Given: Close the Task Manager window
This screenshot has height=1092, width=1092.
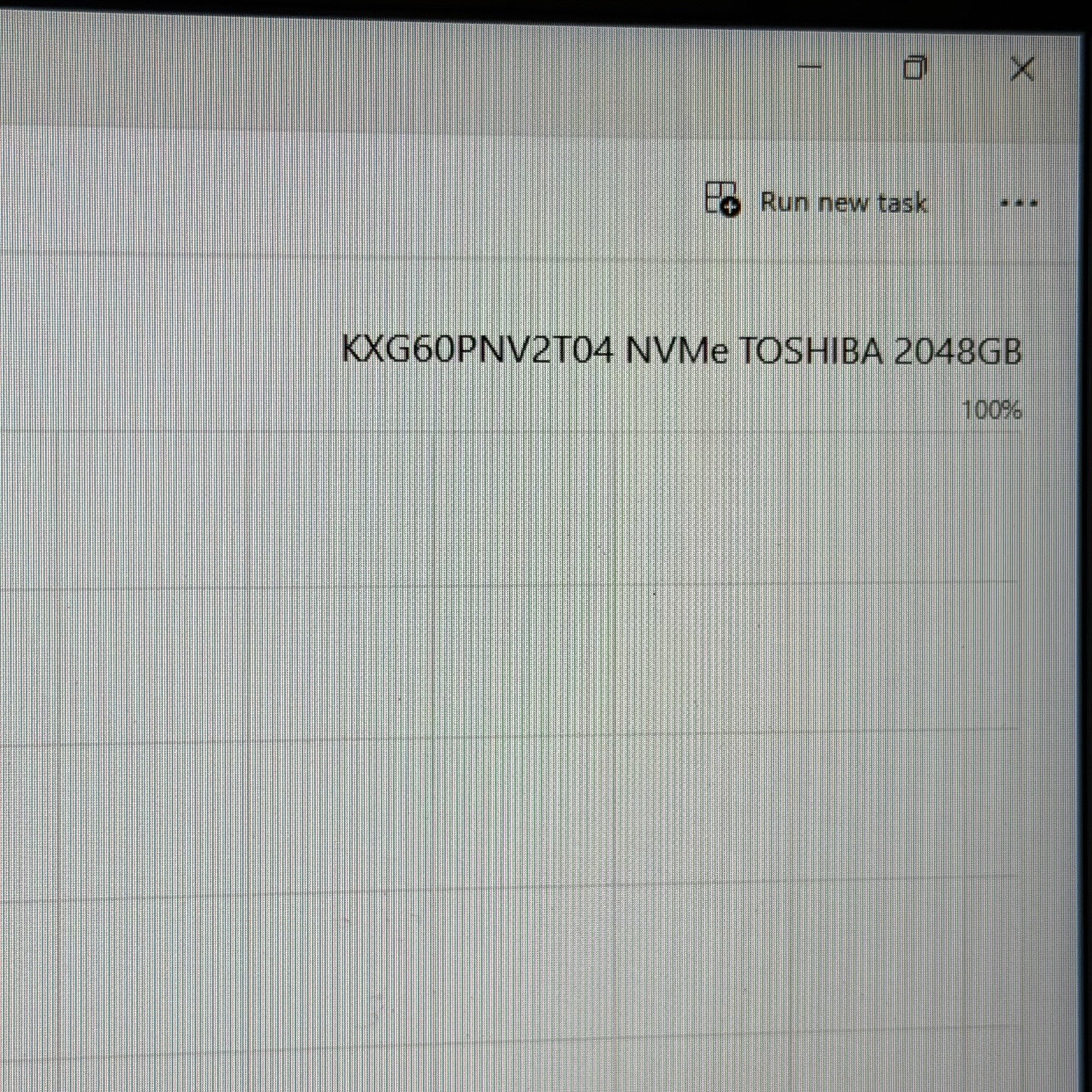Looking at the screenshot, I should pos(1022,69).
